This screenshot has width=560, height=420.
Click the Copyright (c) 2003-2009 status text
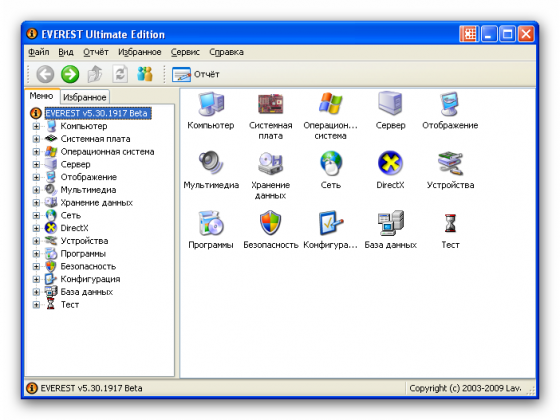(465, 388)
